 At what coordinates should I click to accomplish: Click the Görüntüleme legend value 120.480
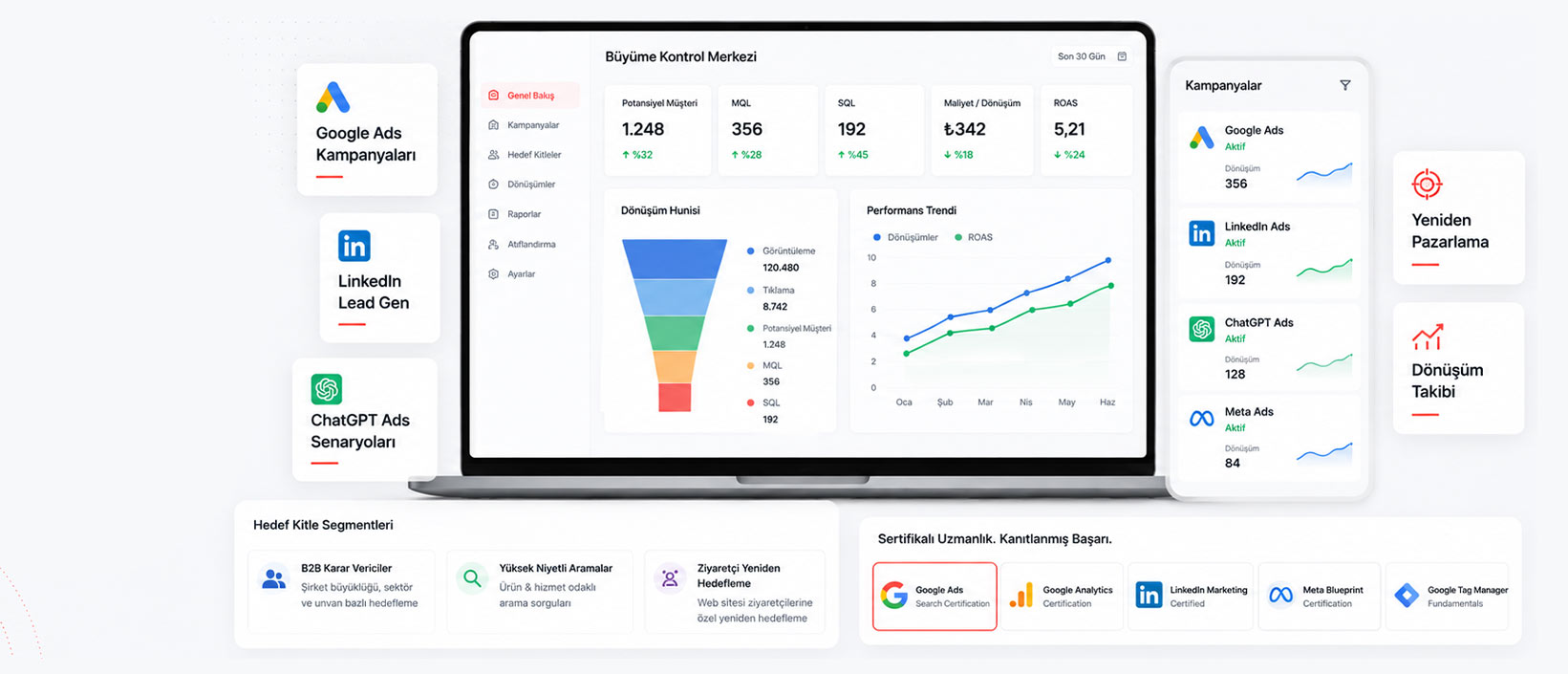click(x=781, y=268)
